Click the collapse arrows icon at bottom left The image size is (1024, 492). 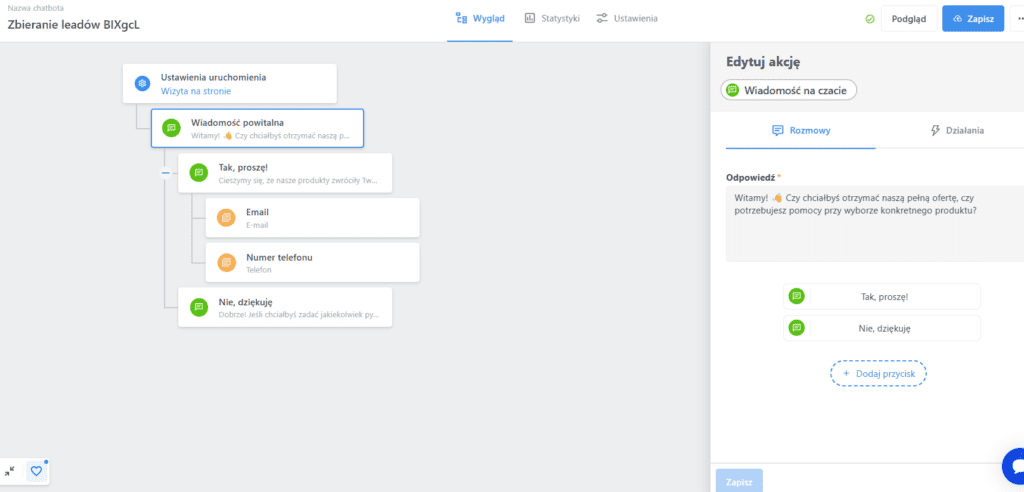click(x=9, y=471)
